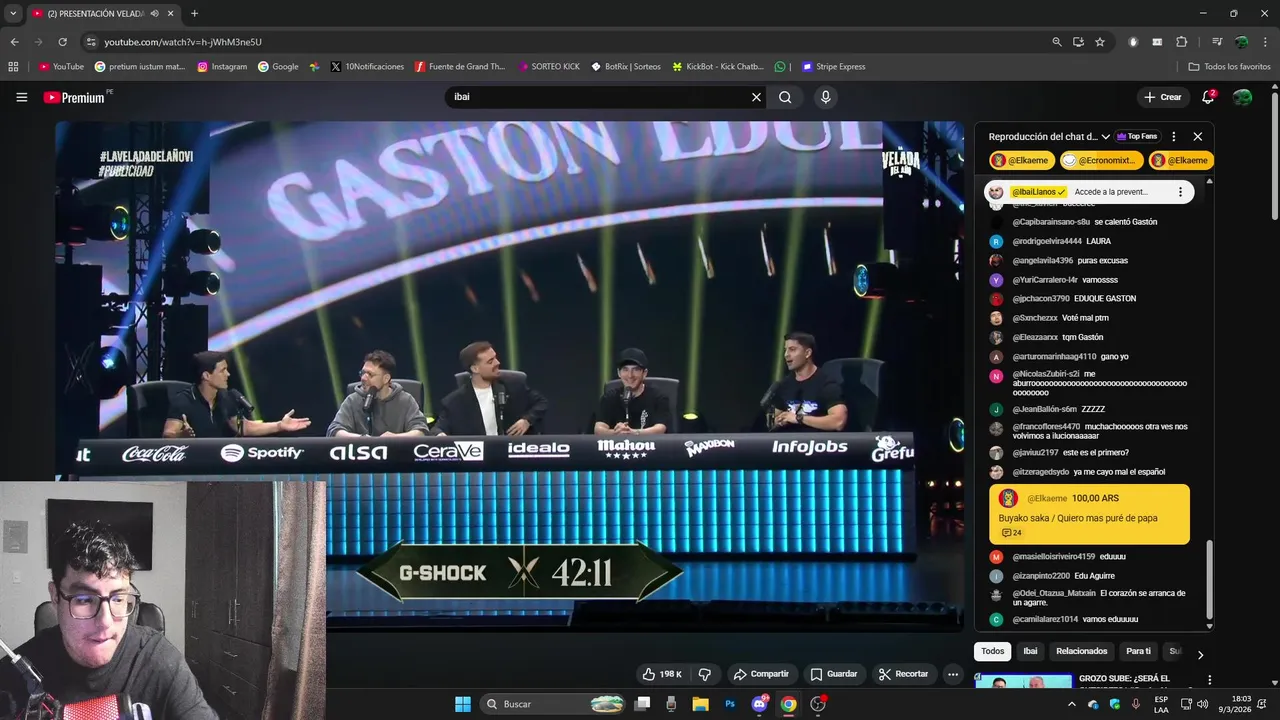
Task: Open @Ecronomixt Super Chat chip
Action: coord(1101,160)
